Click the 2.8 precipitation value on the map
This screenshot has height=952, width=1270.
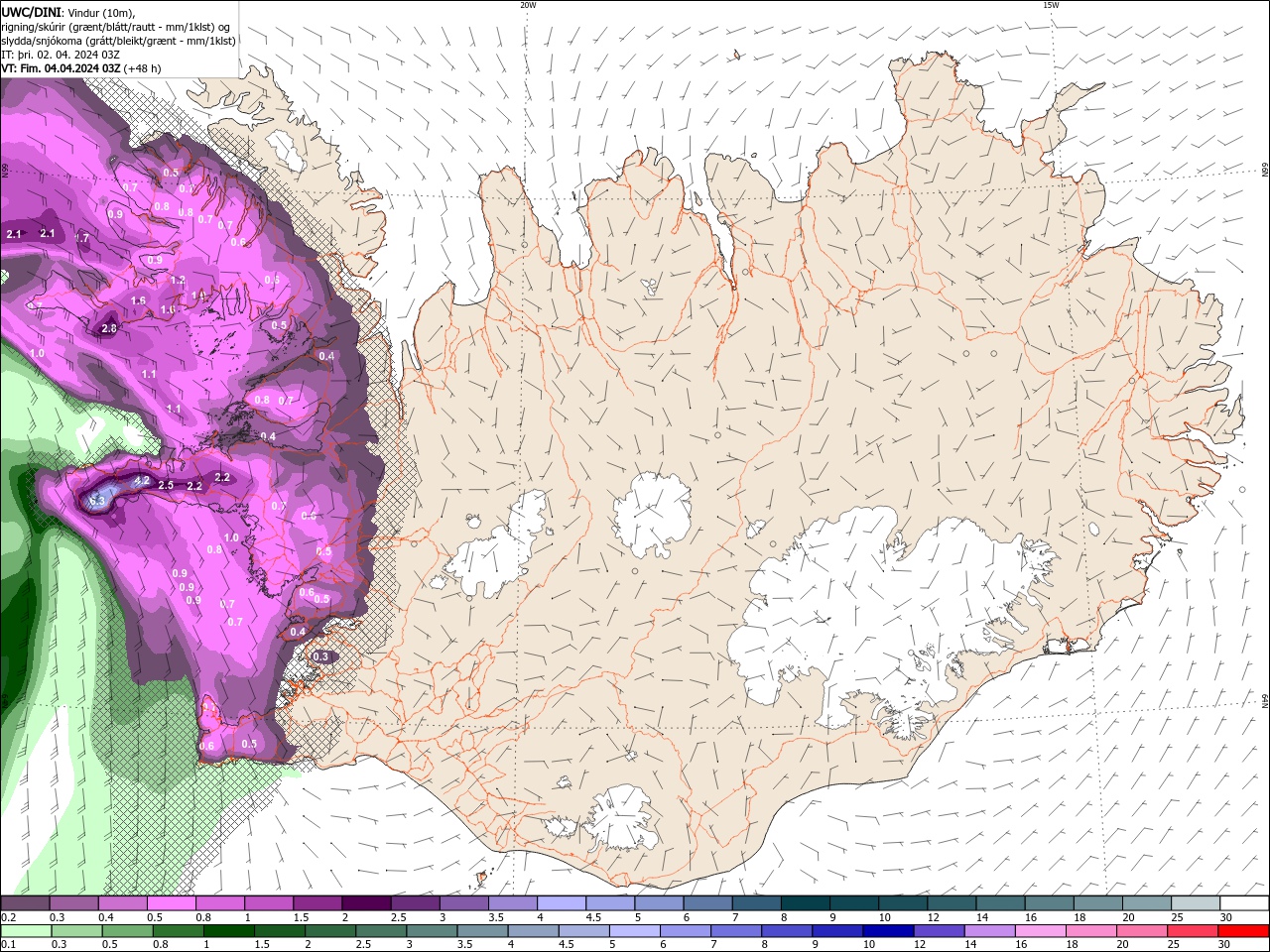[x=109, y=328]
